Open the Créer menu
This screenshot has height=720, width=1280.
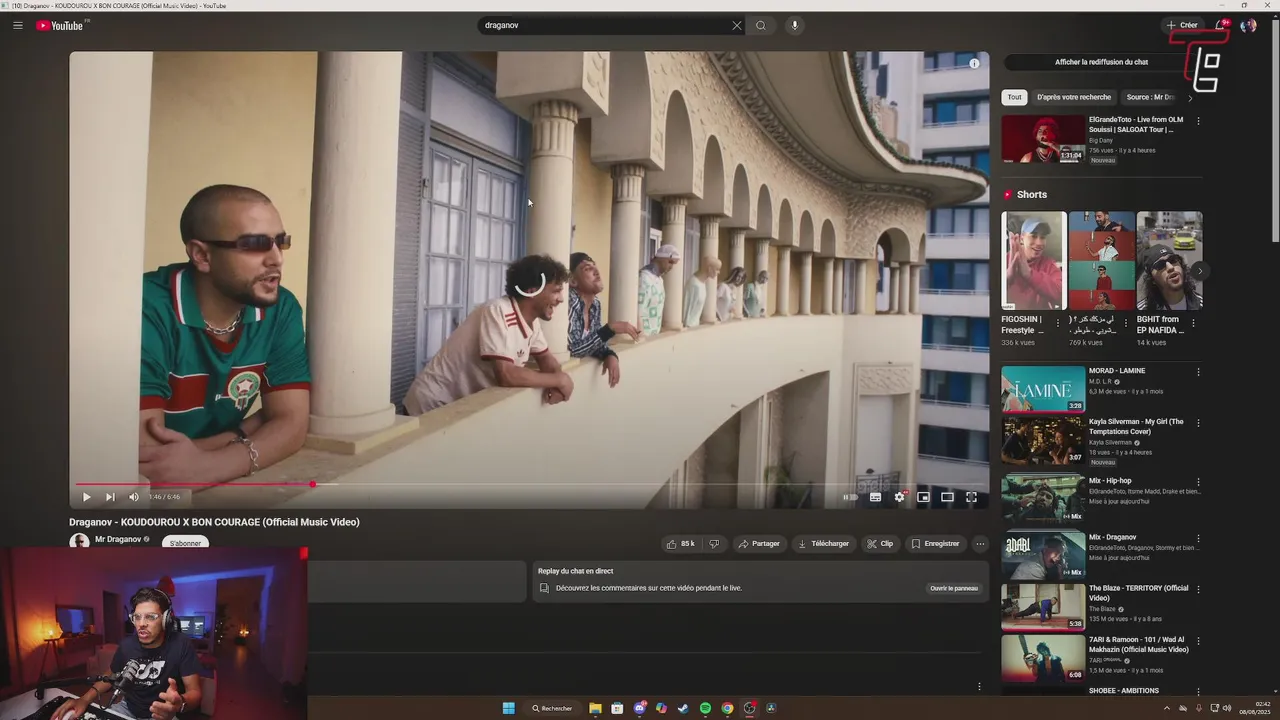click(x=1182, y=25)
